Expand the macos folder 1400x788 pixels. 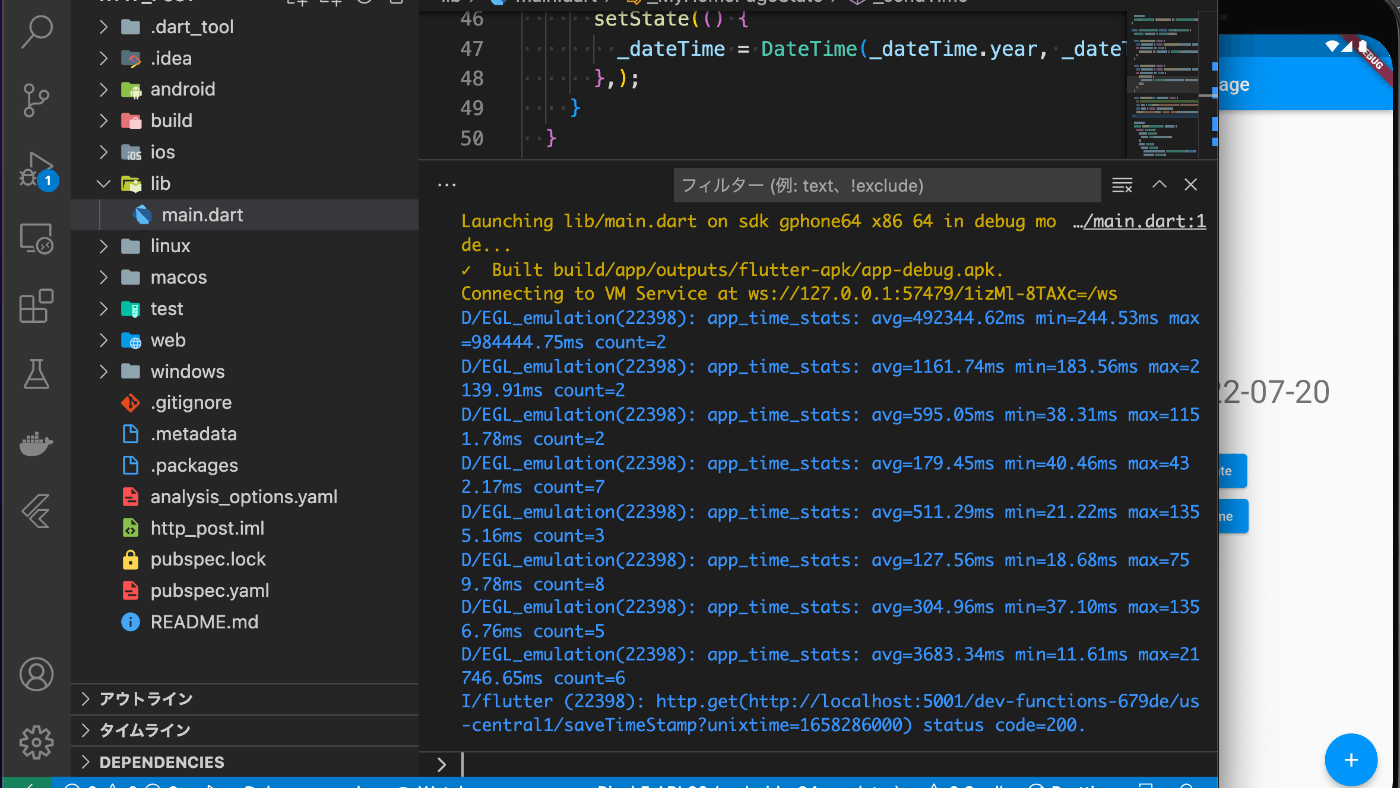pyautogui.click(x=245, y=277)
